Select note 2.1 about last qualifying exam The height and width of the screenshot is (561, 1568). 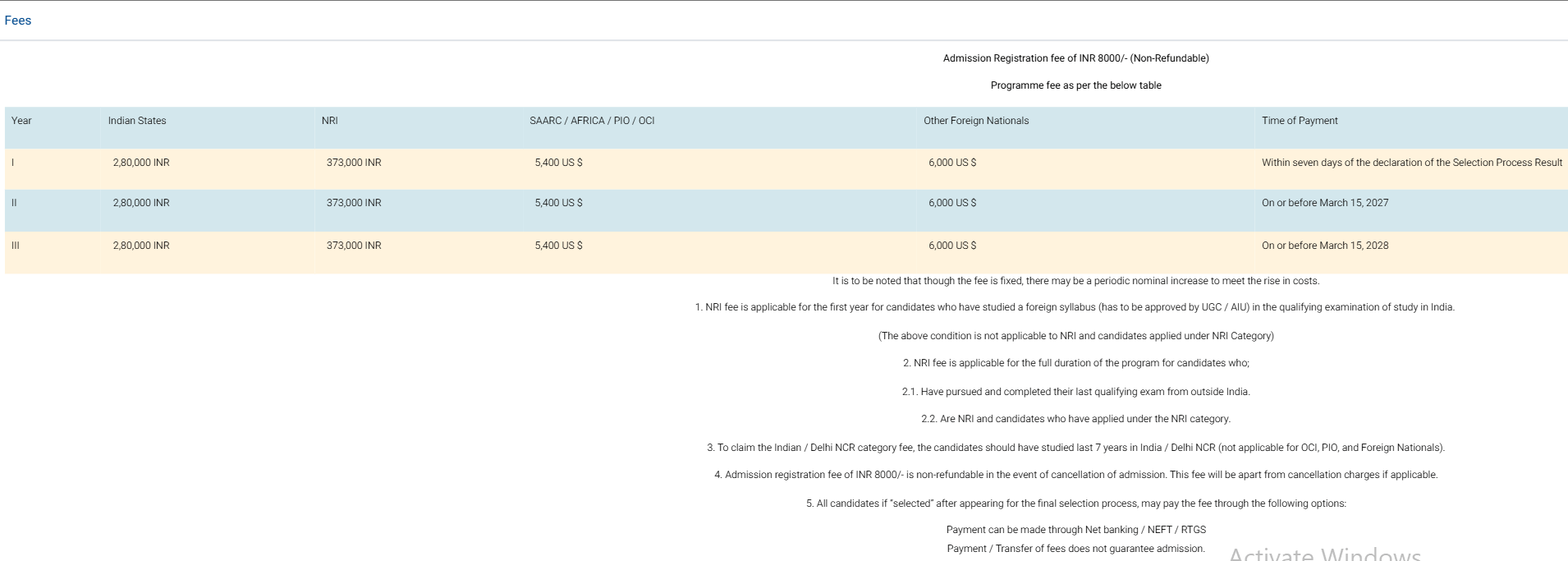click(1076, 392)
